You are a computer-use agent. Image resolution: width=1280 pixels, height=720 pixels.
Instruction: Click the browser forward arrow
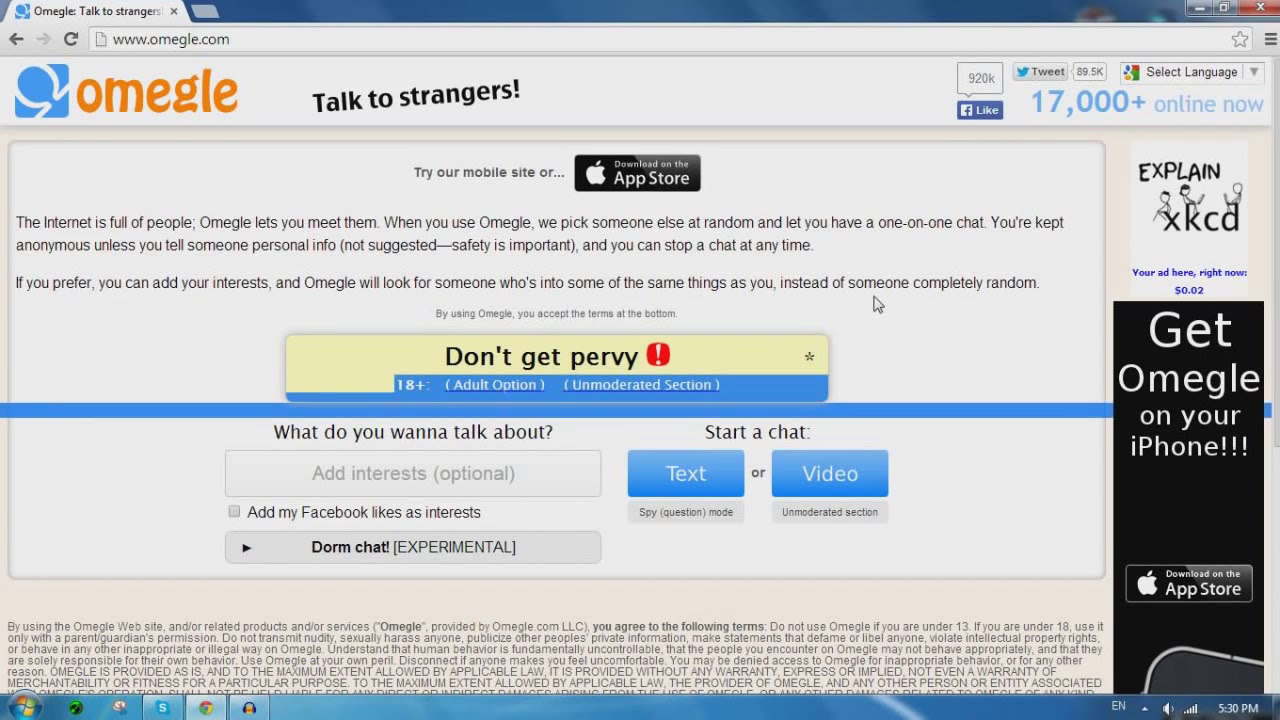click(x=43, y=39)
